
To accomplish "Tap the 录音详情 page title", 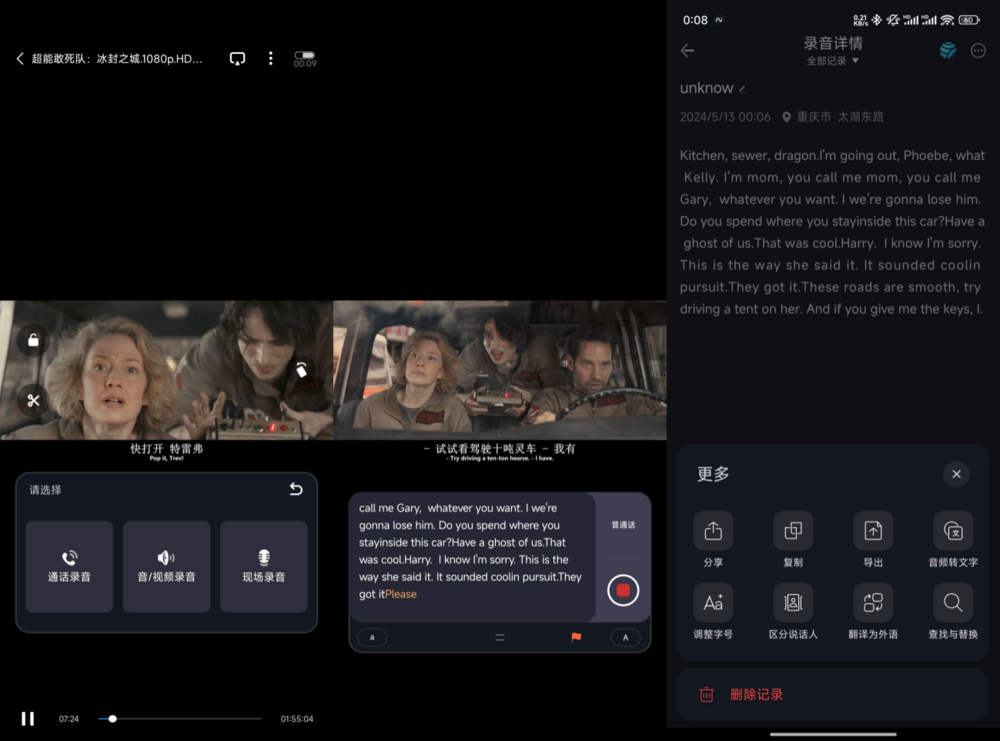I will coord(833,43).
